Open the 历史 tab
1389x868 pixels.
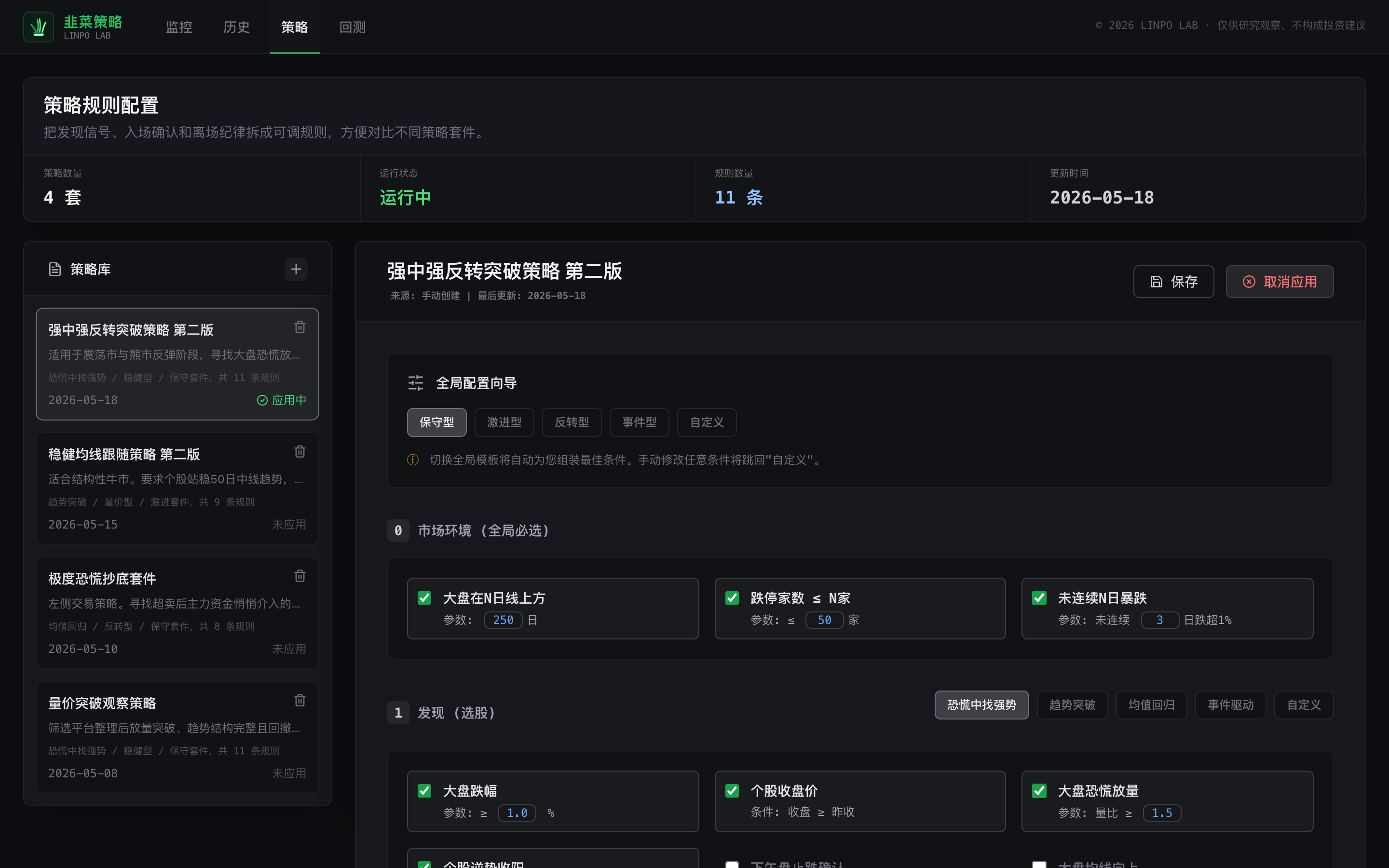pos(236,27)
